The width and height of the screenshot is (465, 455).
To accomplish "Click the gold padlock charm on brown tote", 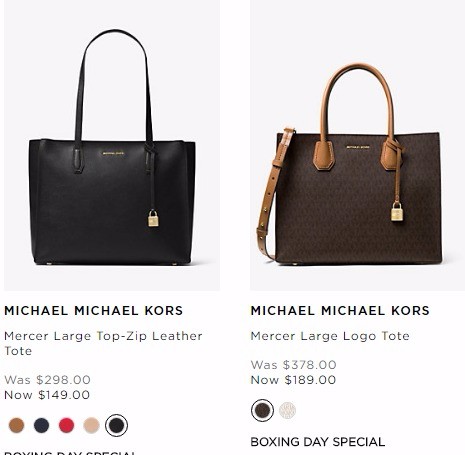I will (x=397, y=211).
